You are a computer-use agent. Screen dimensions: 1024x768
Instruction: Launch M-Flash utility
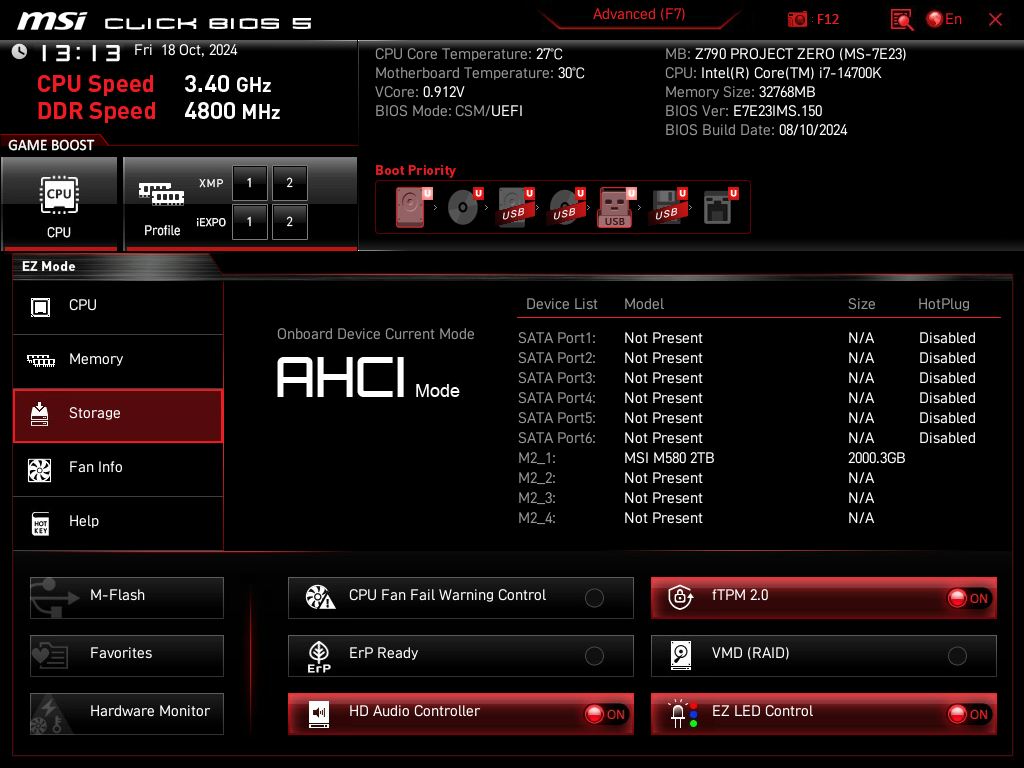tap(127, 598)
